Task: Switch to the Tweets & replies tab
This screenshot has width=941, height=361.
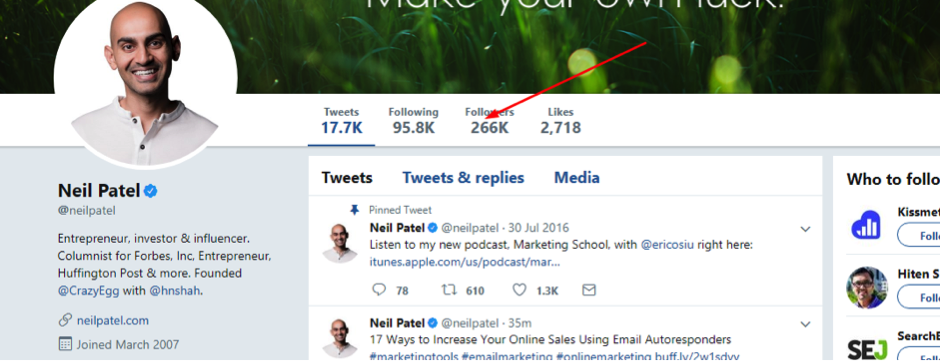Action: [463, 178]
